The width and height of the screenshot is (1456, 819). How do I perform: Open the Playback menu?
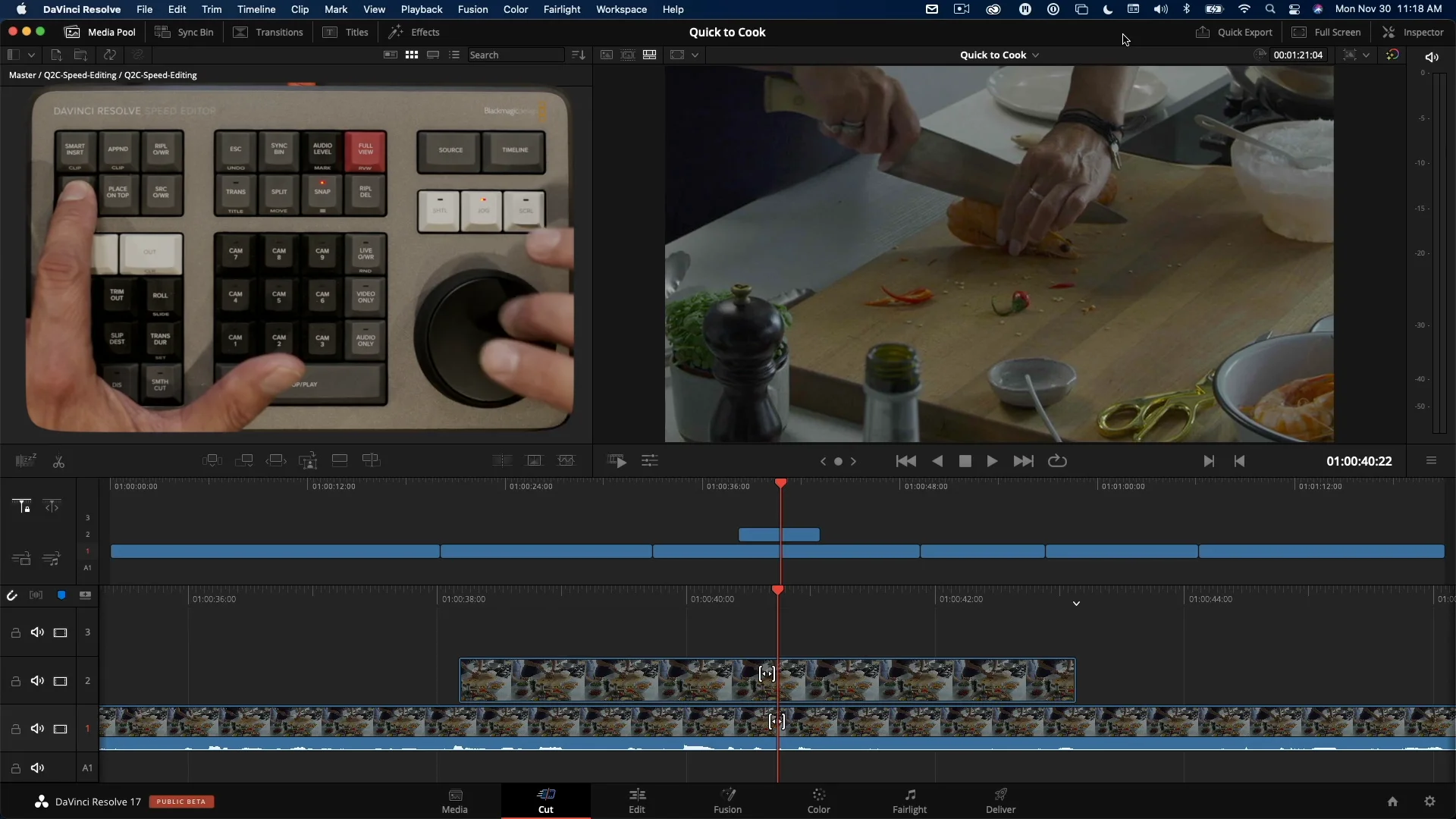(x=422, y=9)
